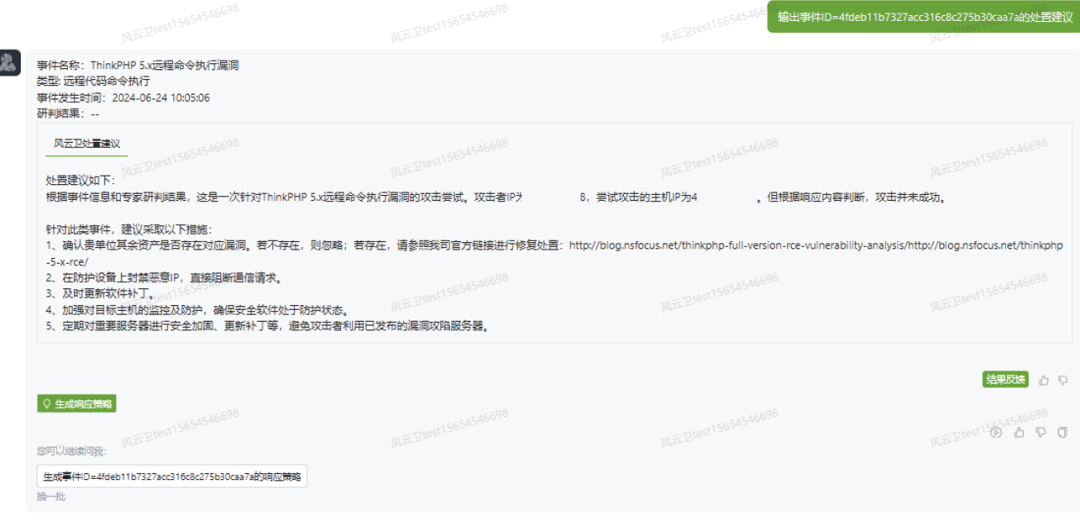Click the 生成响应策略 button
The image size is (1080, 521).
click(x=76, y=405)
